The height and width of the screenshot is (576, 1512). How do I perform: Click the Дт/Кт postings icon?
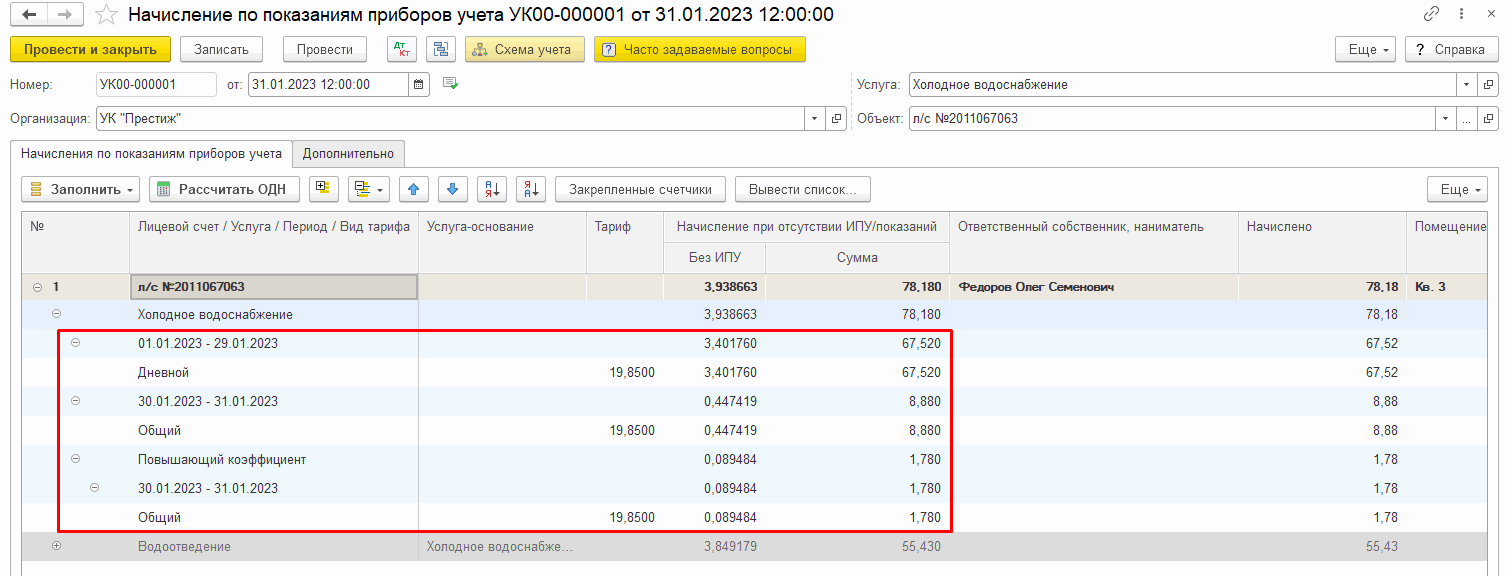point(402,49)
